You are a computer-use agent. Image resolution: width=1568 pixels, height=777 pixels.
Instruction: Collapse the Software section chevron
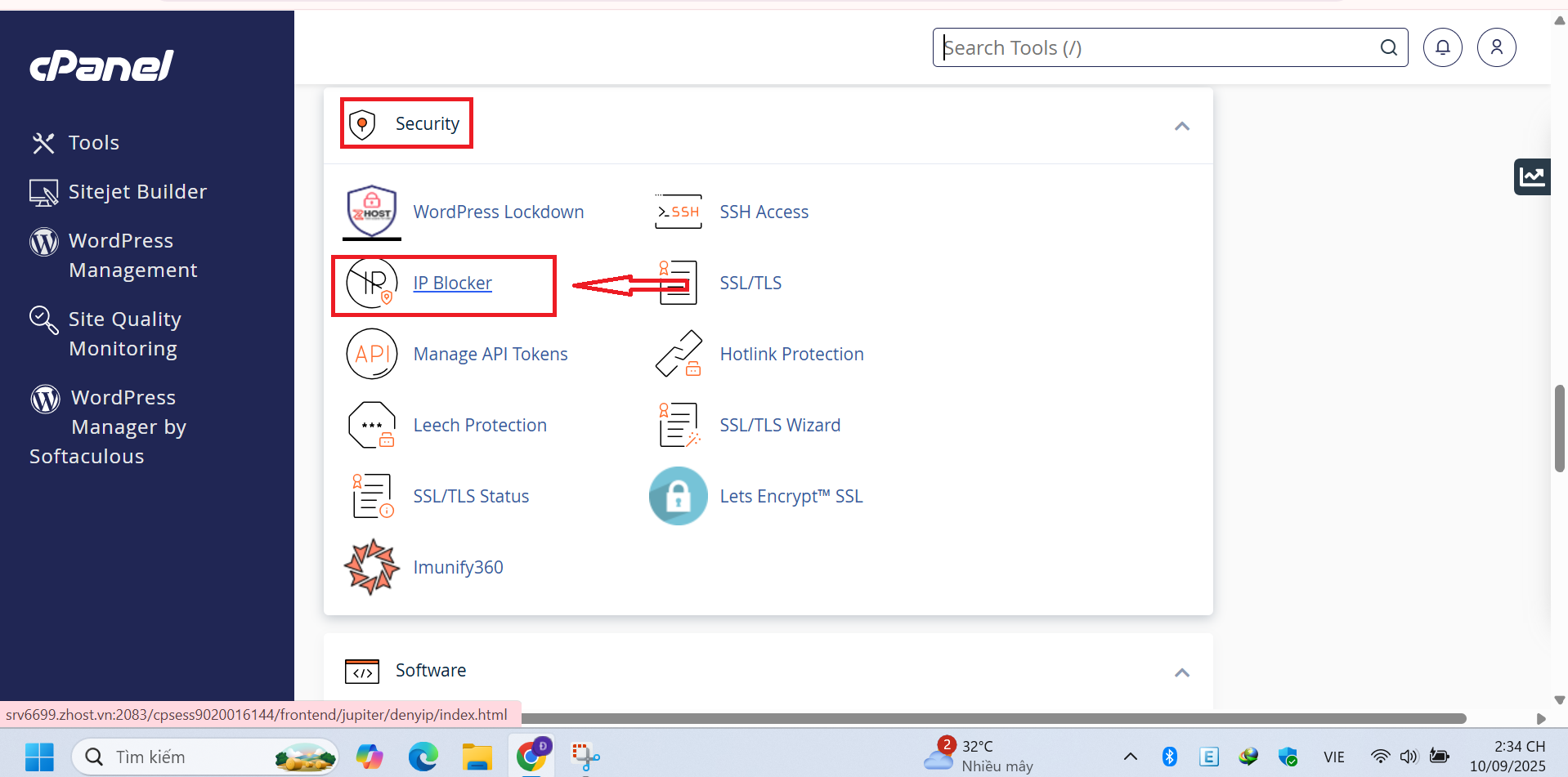click(x=1182, y=672)
